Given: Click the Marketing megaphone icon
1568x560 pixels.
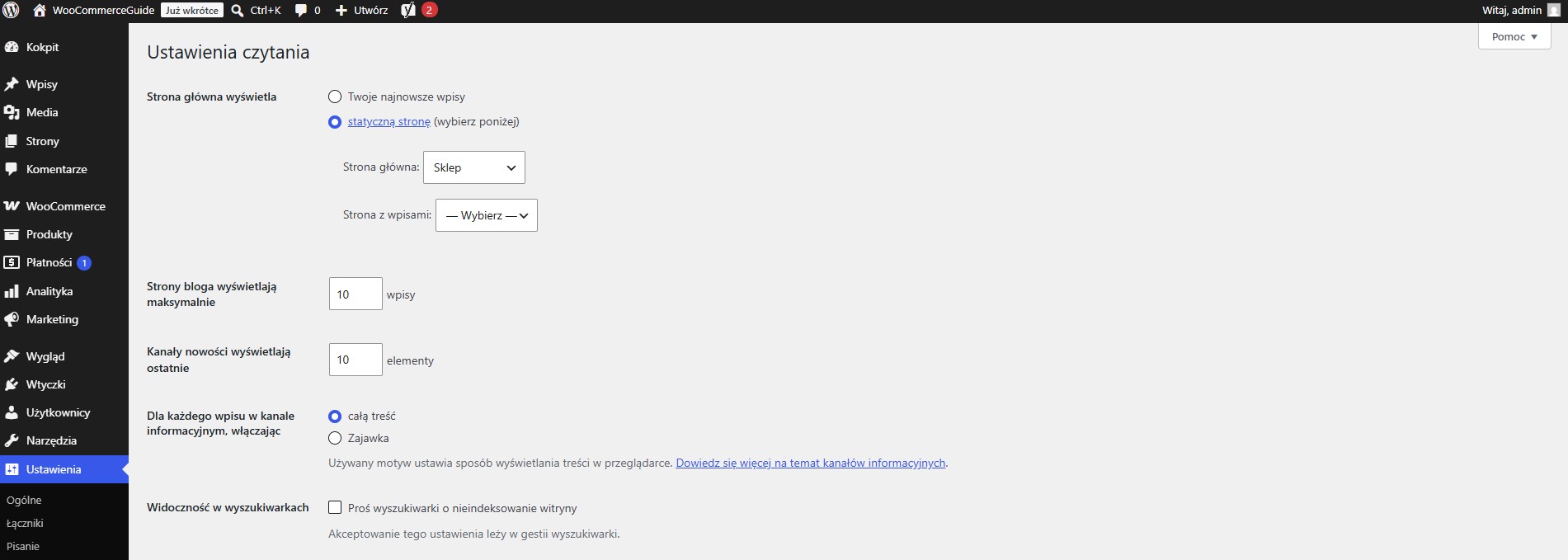Looking at the screenshot, I should click(x=12, y=319).
